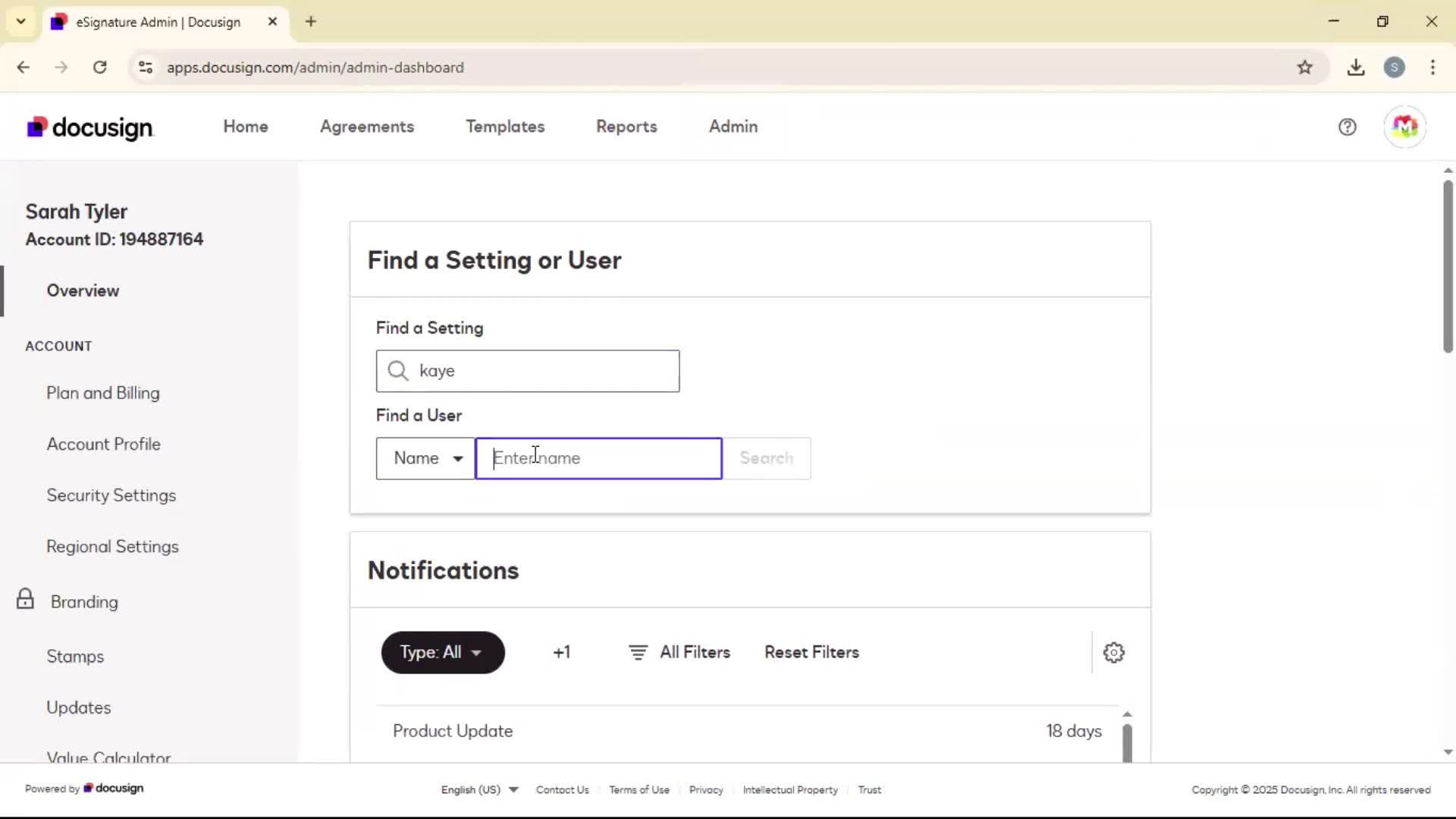The width and height of the screenshot is (1456, 819).
Task: Open the Name search-type dropdown
Action: coord(425,459)
